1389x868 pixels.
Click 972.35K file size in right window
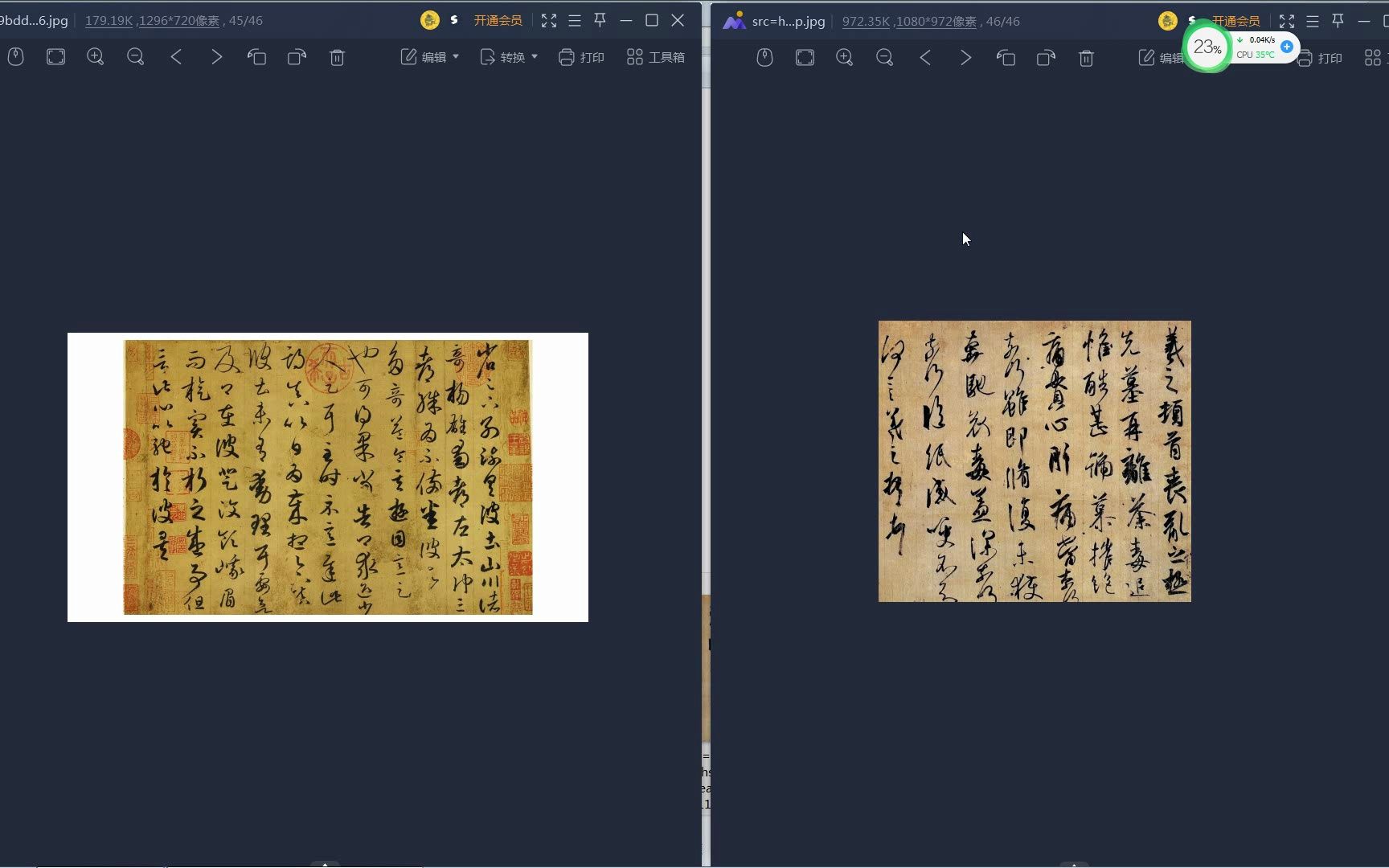(x=866, y=22)
